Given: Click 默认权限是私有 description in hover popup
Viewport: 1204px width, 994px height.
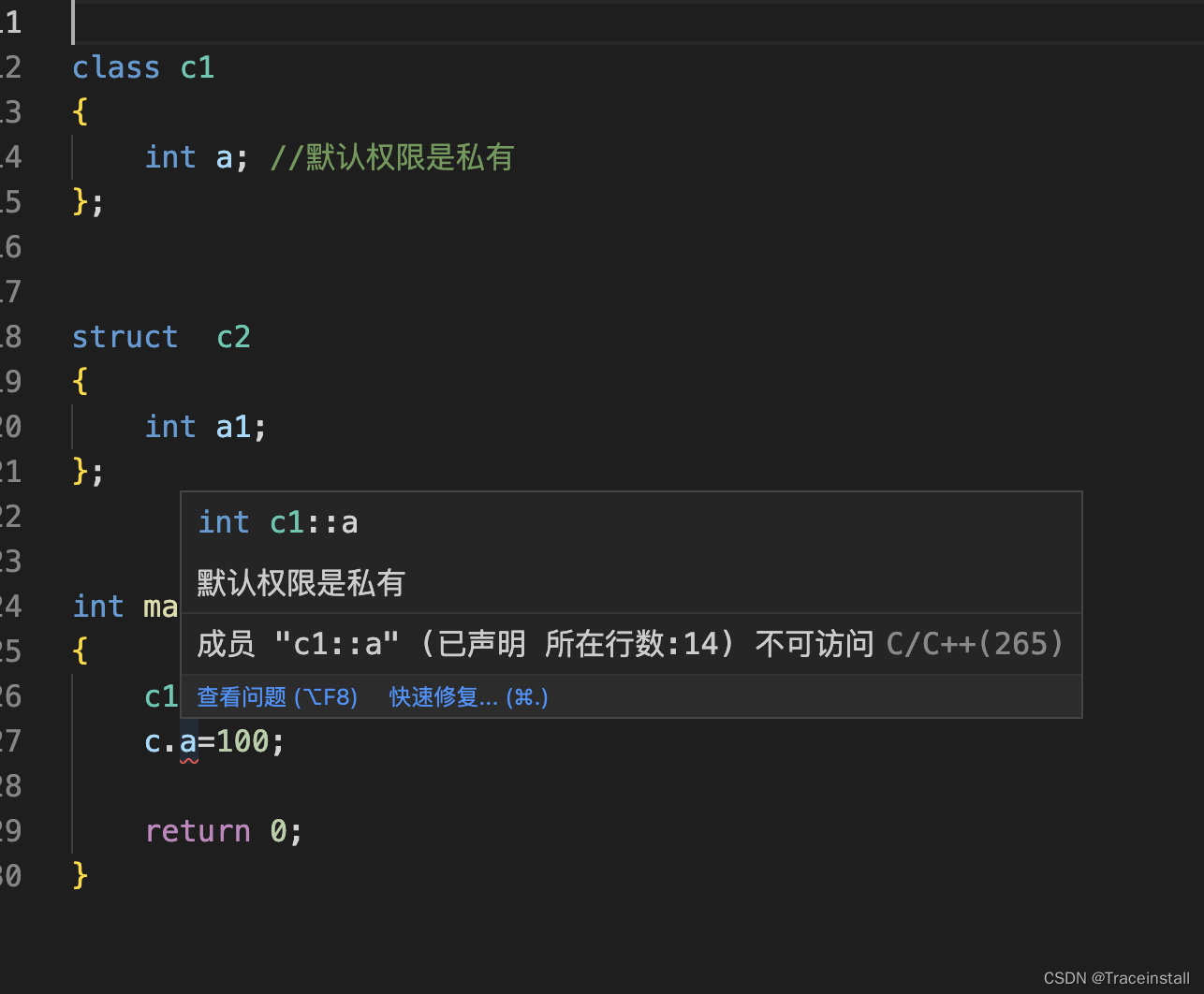Looking at the screenshot, I should click(301, 583).
